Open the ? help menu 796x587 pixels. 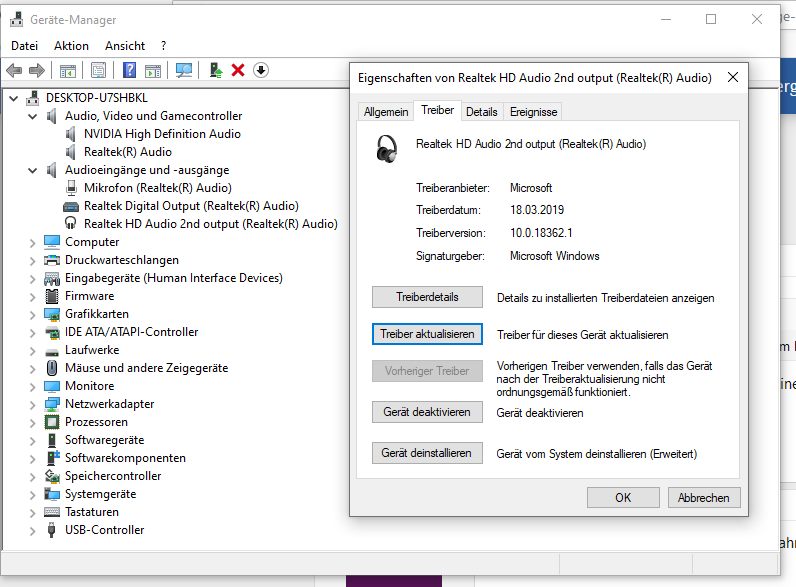coord(163,46)
